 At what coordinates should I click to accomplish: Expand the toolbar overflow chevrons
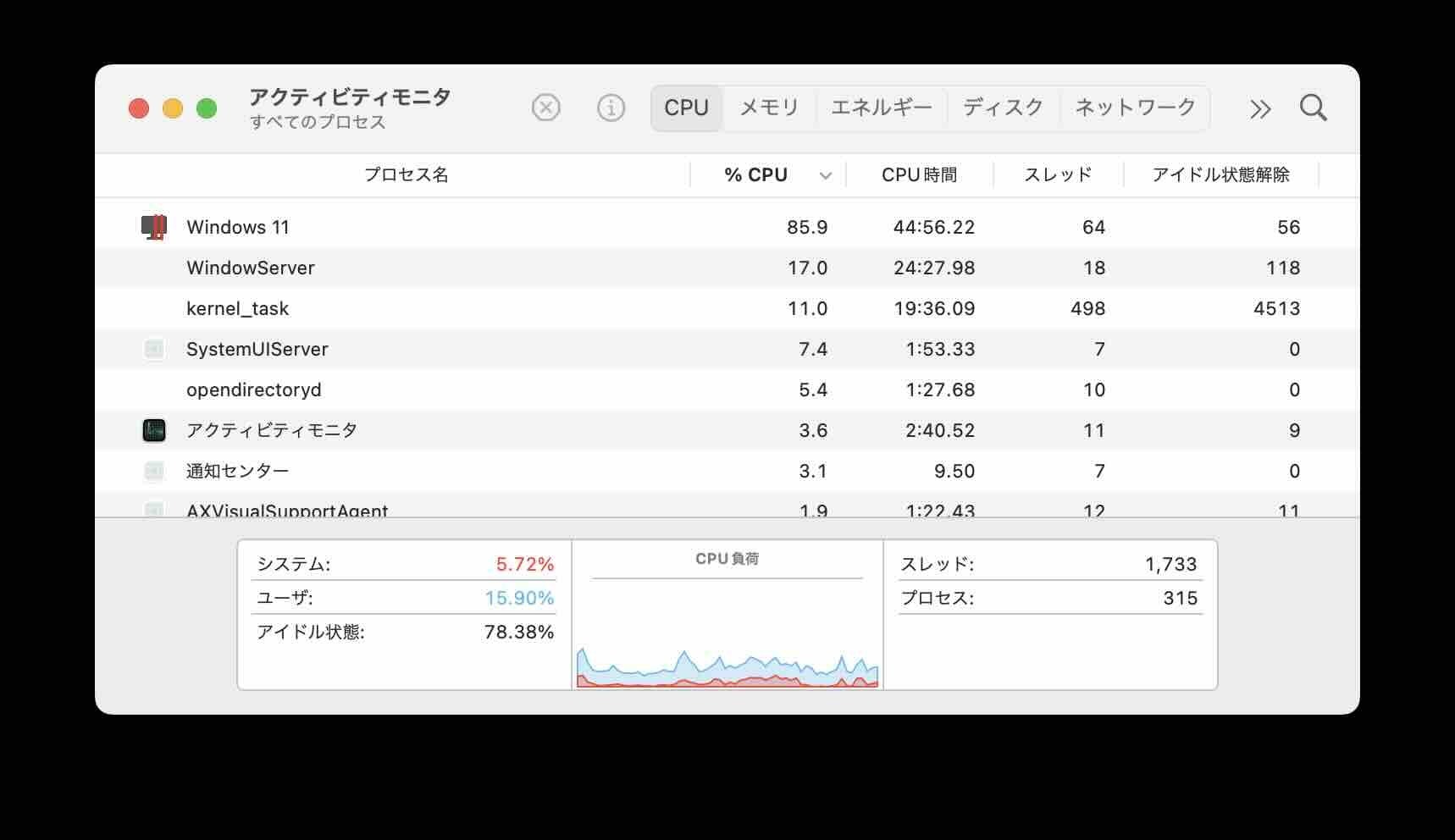click(1260, 108)
